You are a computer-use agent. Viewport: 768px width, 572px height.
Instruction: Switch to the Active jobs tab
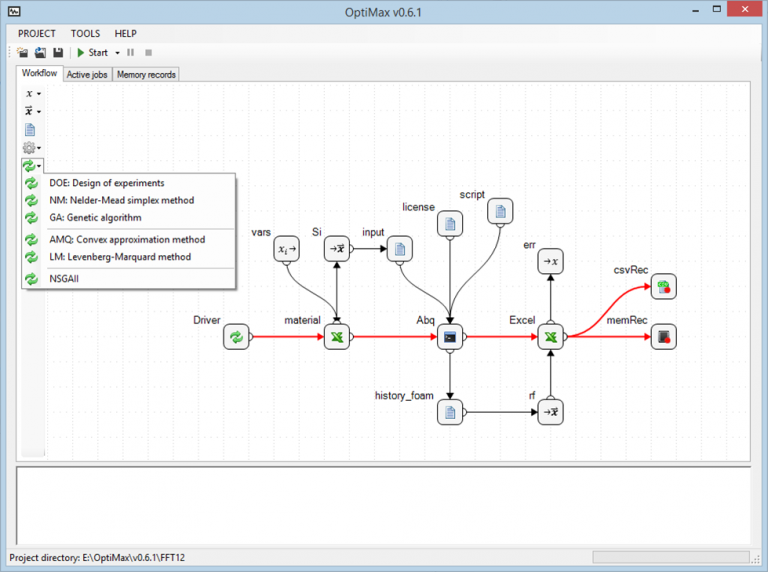[87, 74]
